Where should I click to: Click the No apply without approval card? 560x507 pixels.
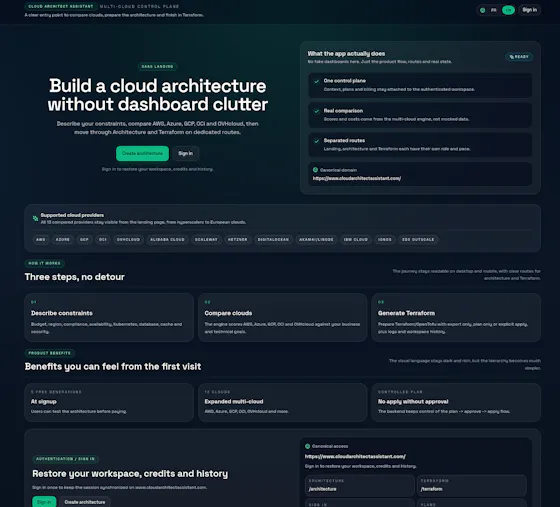(x=456, y=402)
